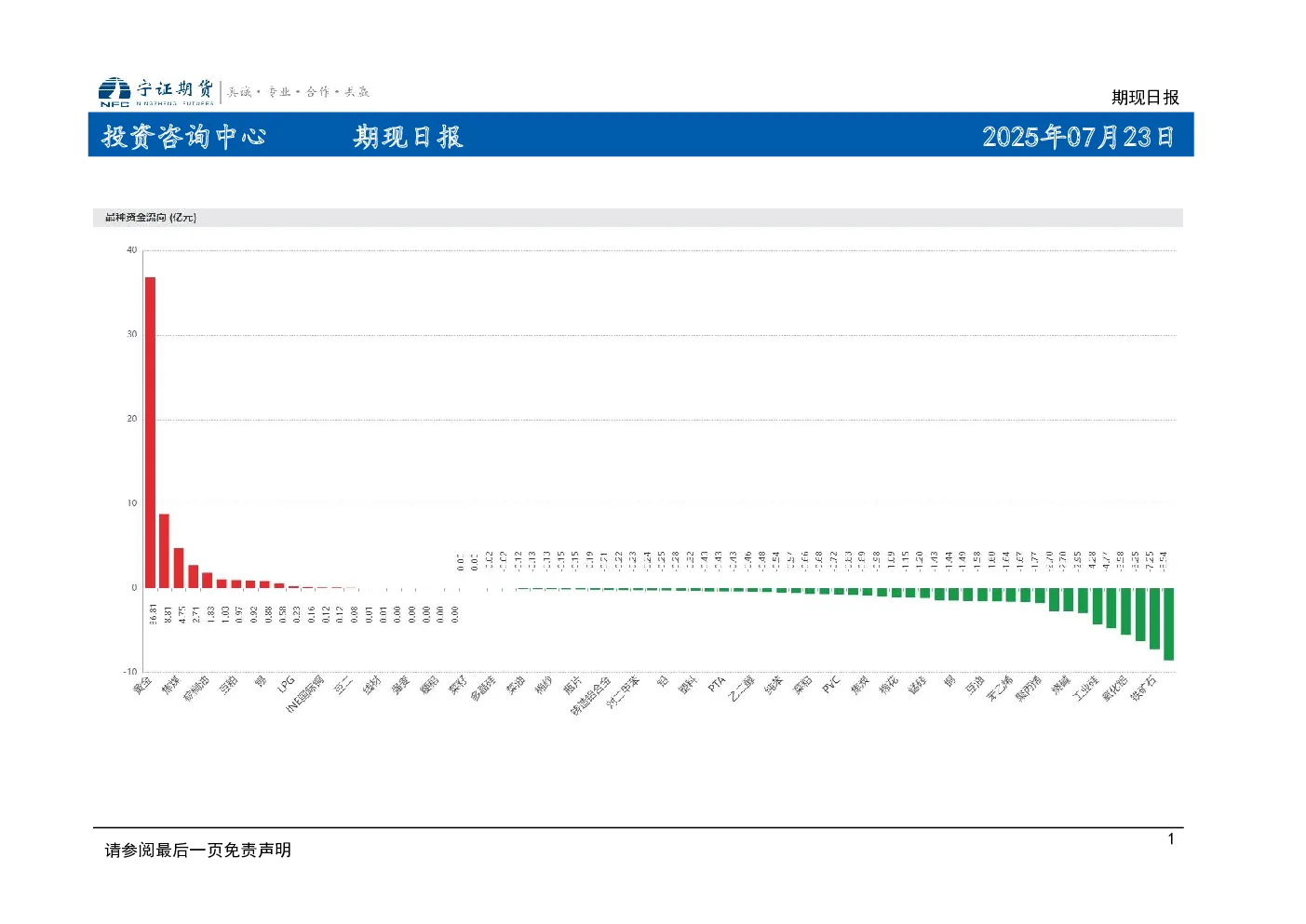Select the 期现日报 text in the top-right header
This screenshot has height=924, width=1306.
[1145, 98]
